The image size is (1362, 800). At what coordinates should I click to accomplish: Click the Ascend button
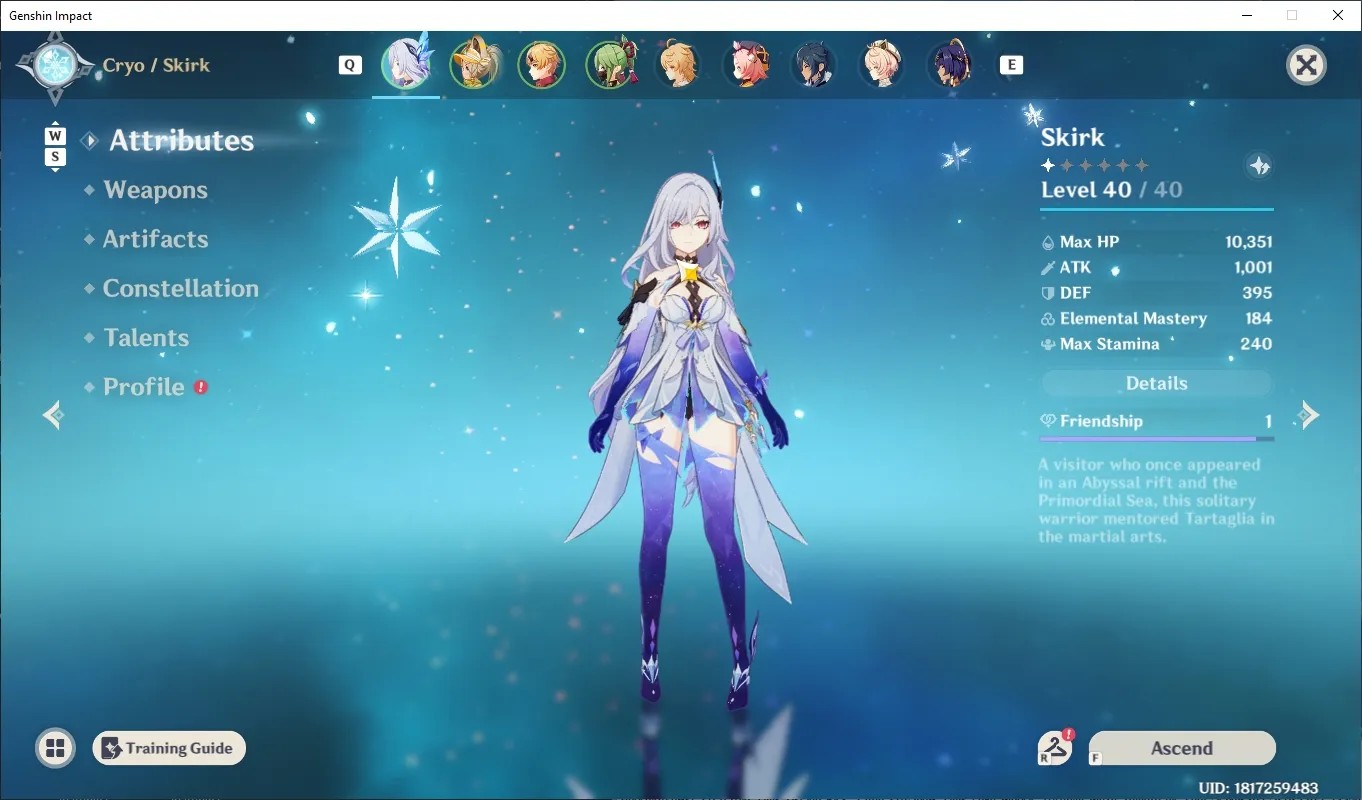pos(1181,748)
